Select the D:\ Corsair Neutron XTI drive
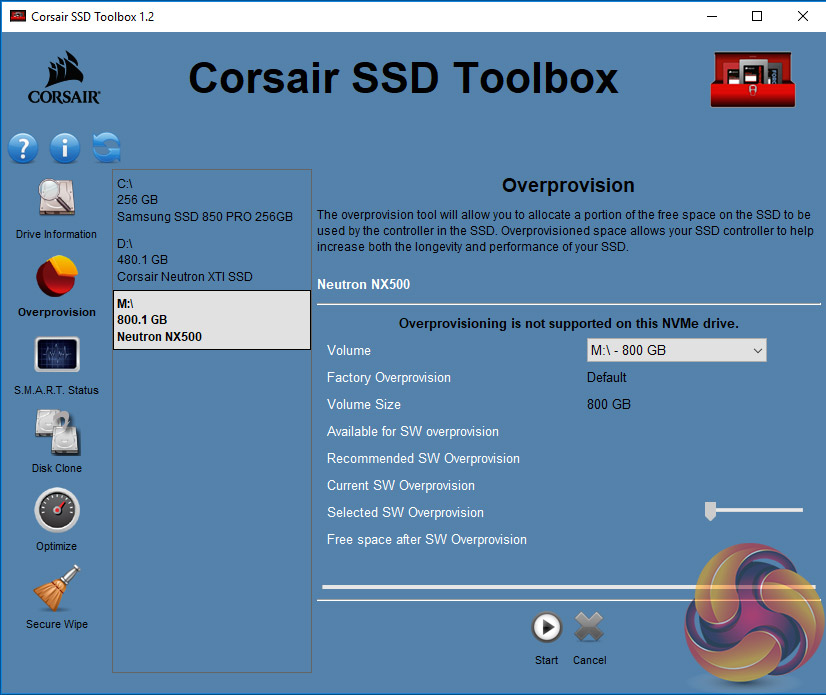The image size is (826, 695). coord(211,260)
